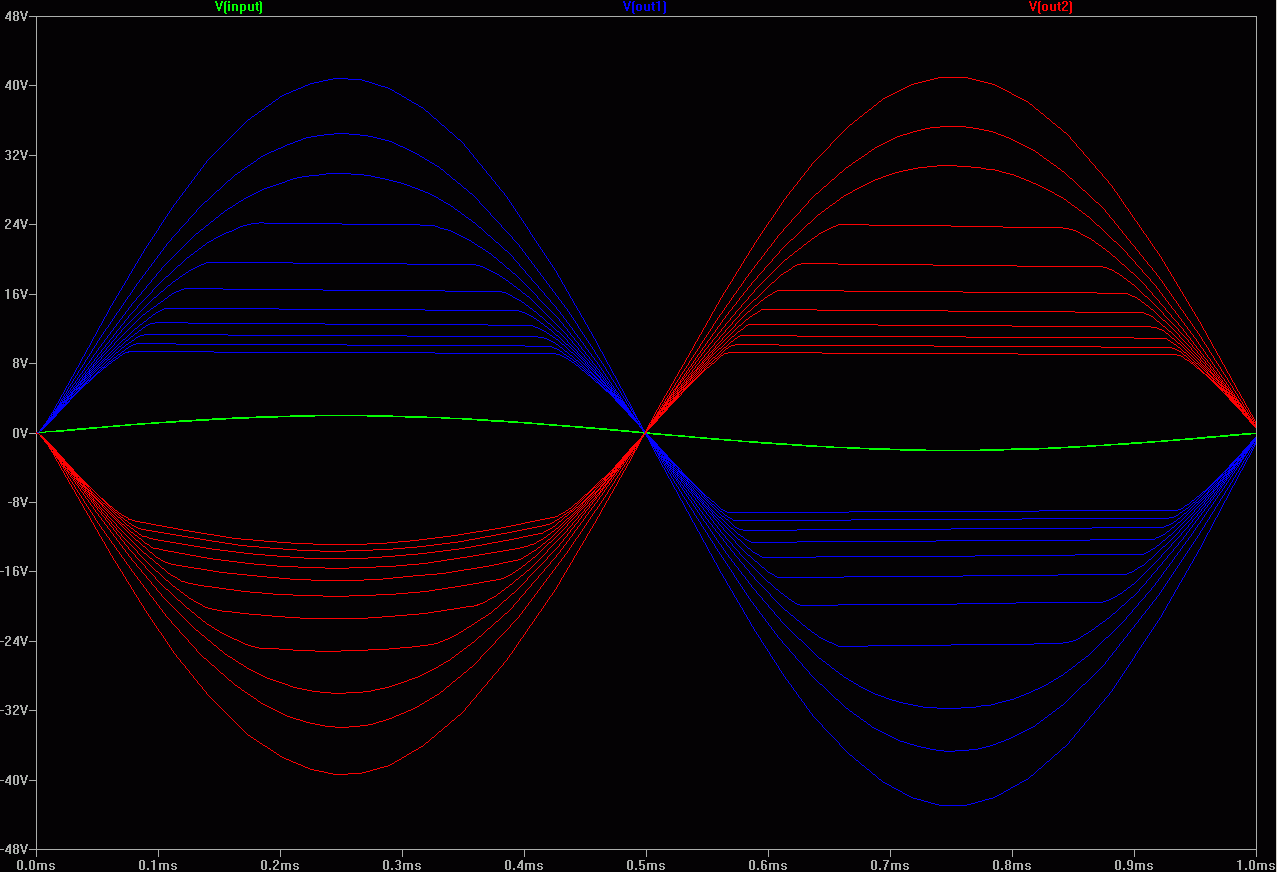Select the blue V(out1) trace label
The width and height of the screenshot is (1277, 872).
point(644,7)
